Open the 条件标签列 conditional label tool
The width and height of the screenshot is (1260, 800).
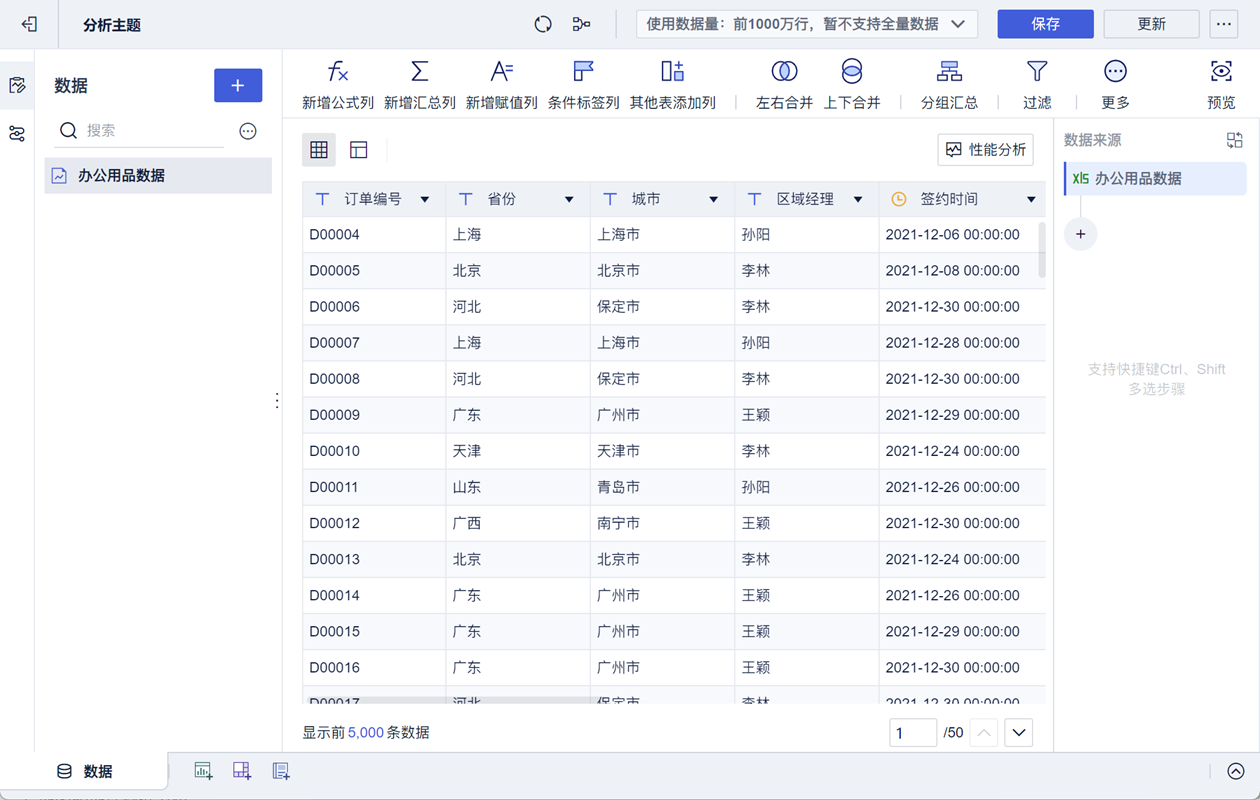583,72
